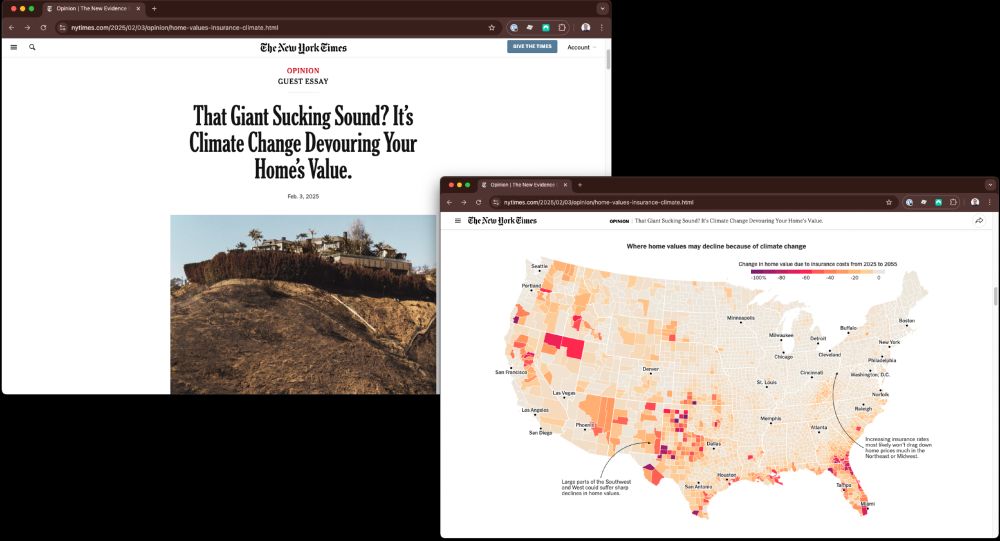Click the burned hillside house photo
Image resolution: width=1000 pixels, height=541 pixels.
pos(303,304)
